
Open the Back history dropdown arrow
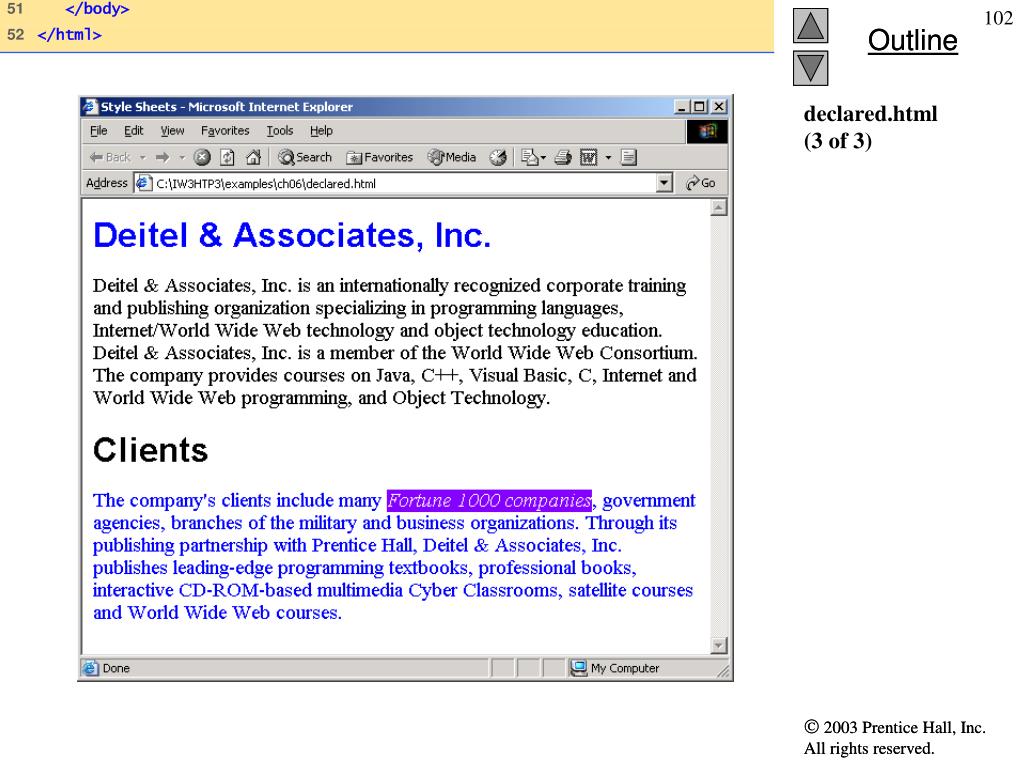click(142, 157)
